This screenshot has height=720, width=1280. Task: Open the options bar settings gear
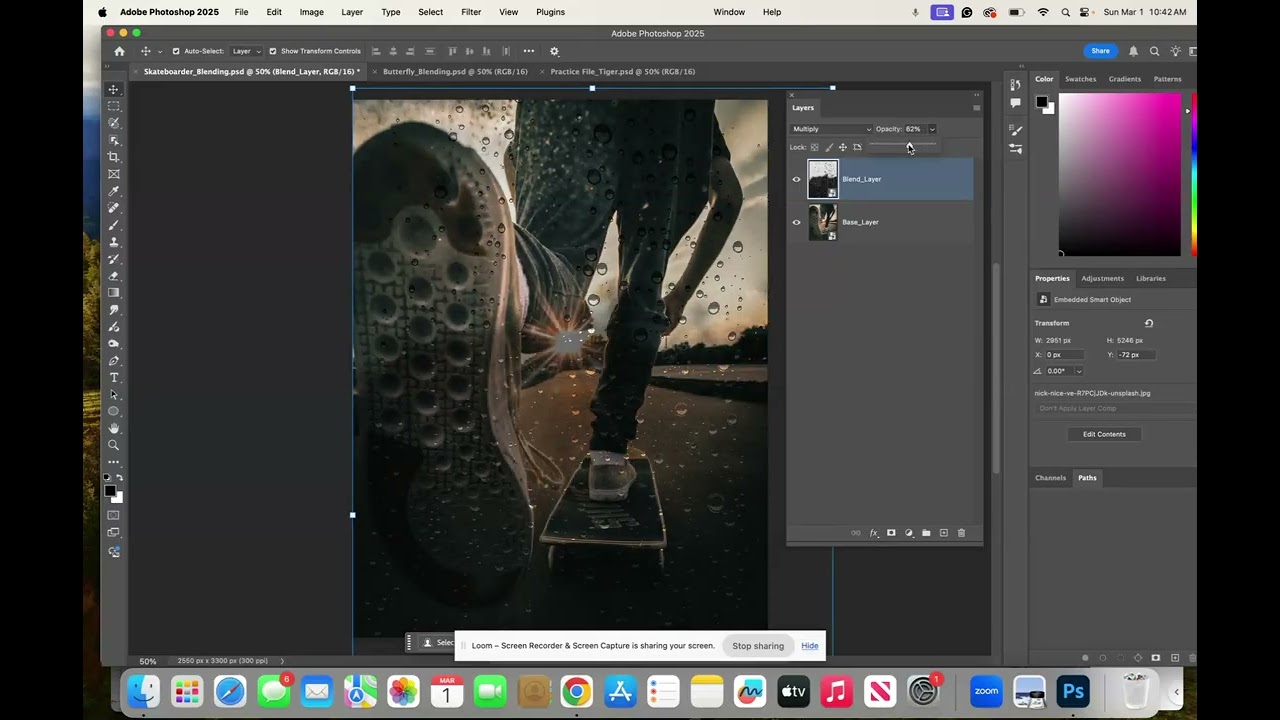(x=554, y=51)
